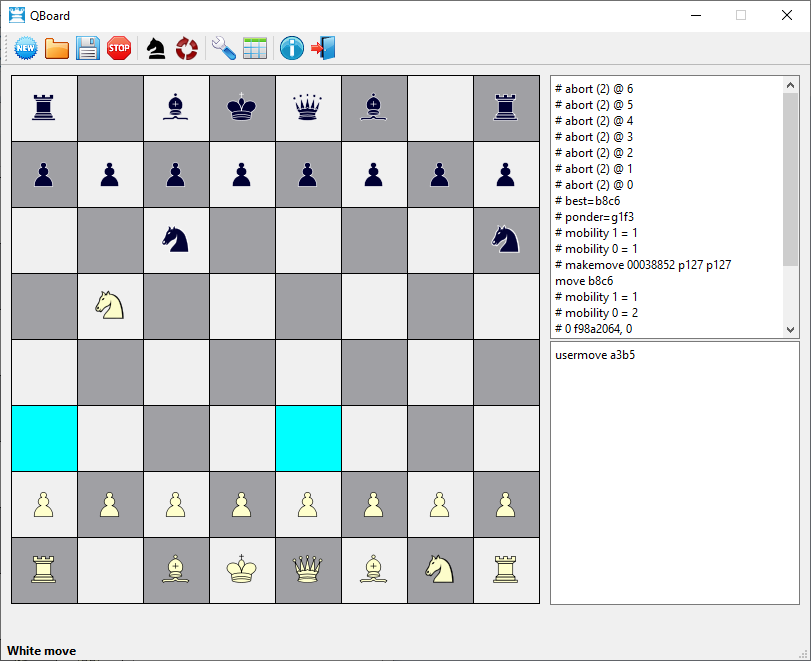Click '# makemove 00038852 p127 p127' line

(643, 265)
